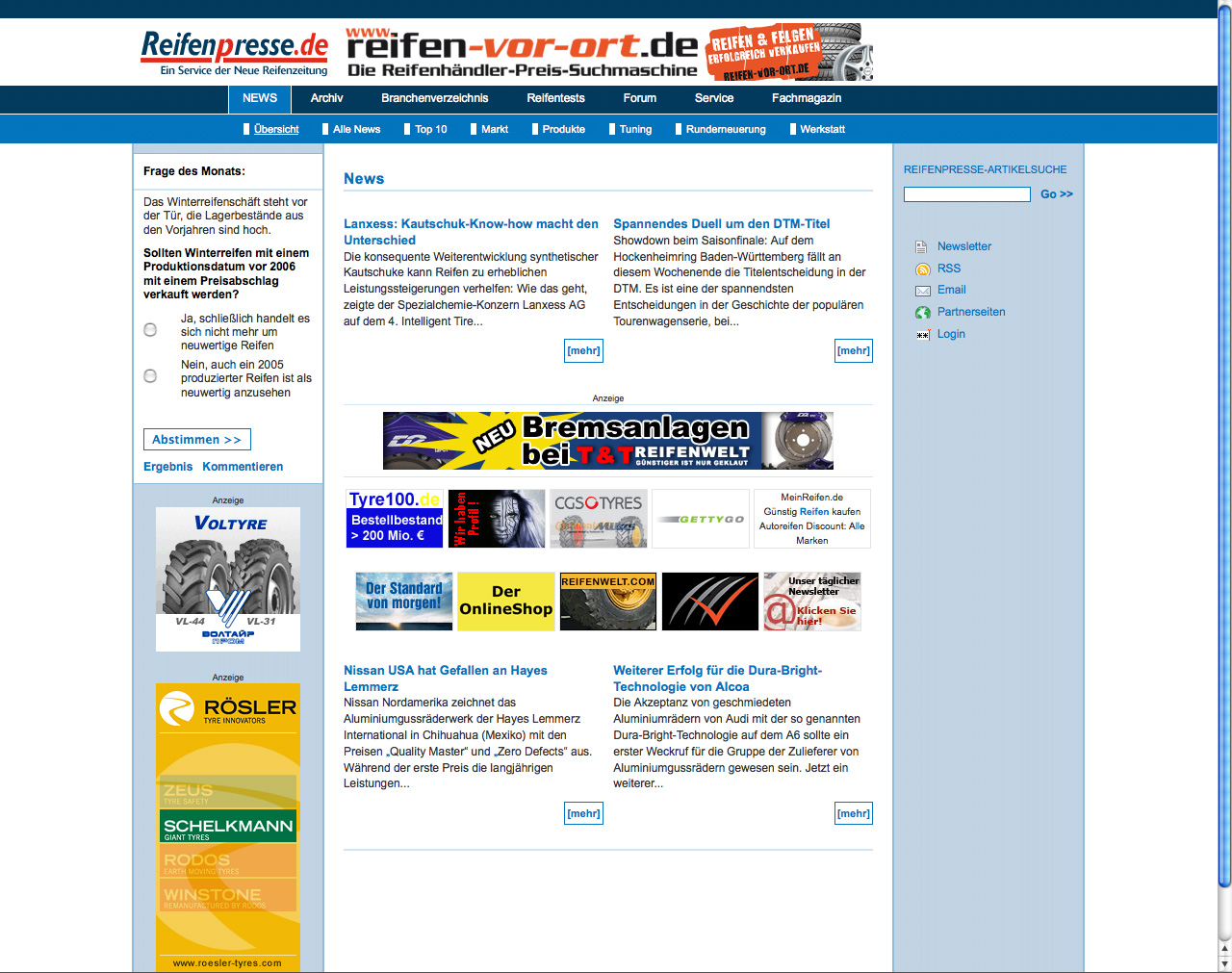This screenshot has height=973, width=1232.
Task: Click the Partnerseiten globe icon
Action: (922, 313)
